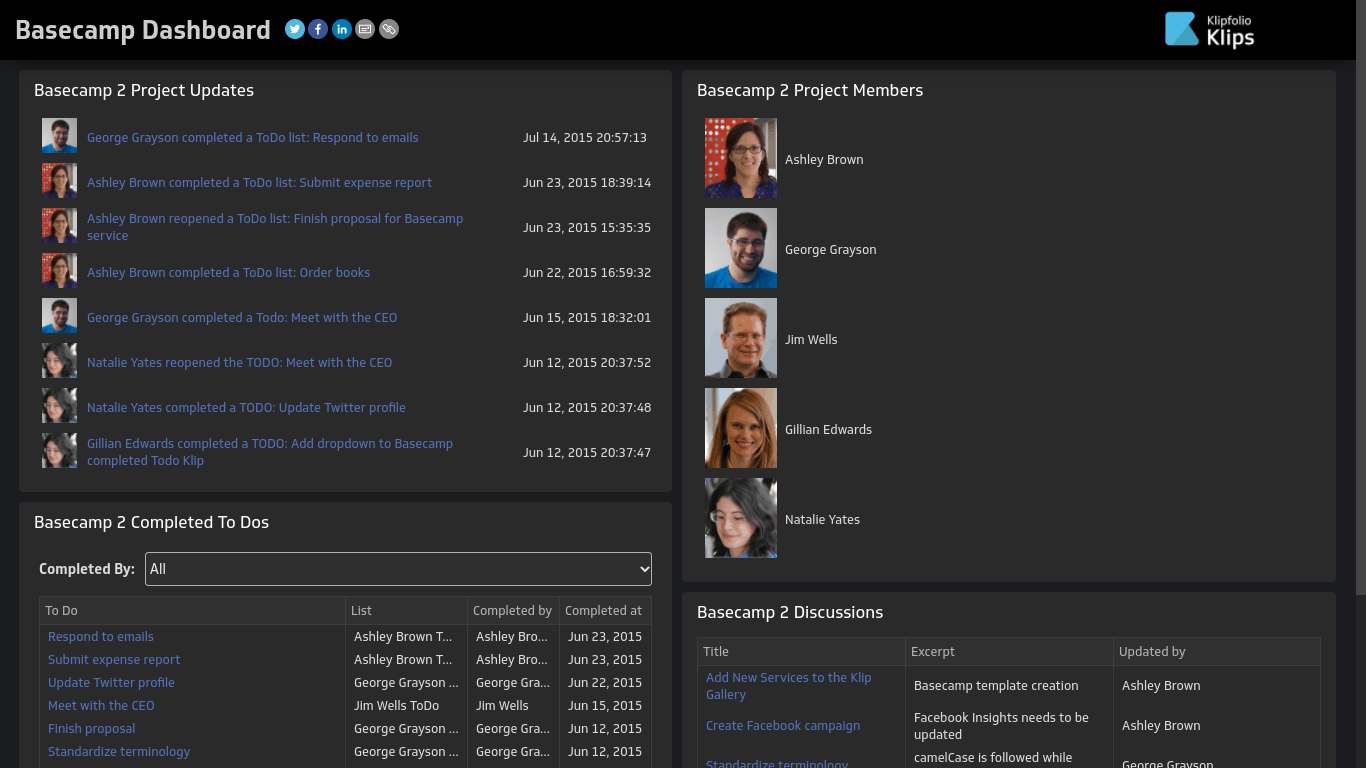
Task: Click timestamp Jul 14, 2015 20:57:13
Action: (585, 138)
